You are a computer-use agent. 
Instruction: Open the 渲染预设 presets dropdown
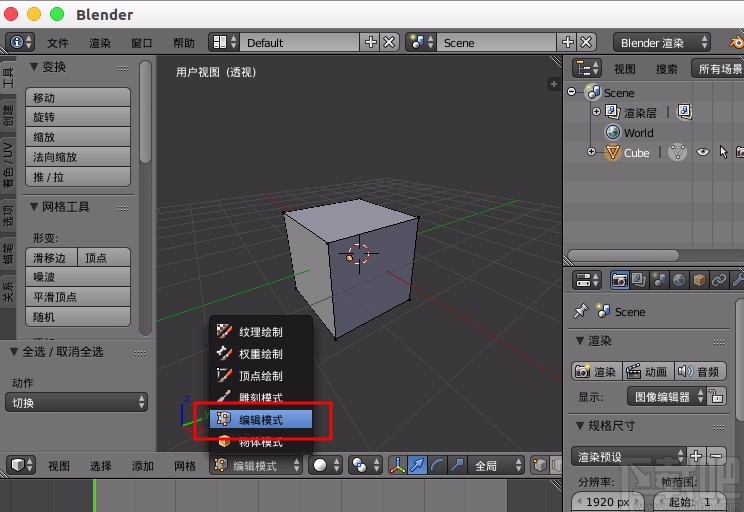coord(629,456)
